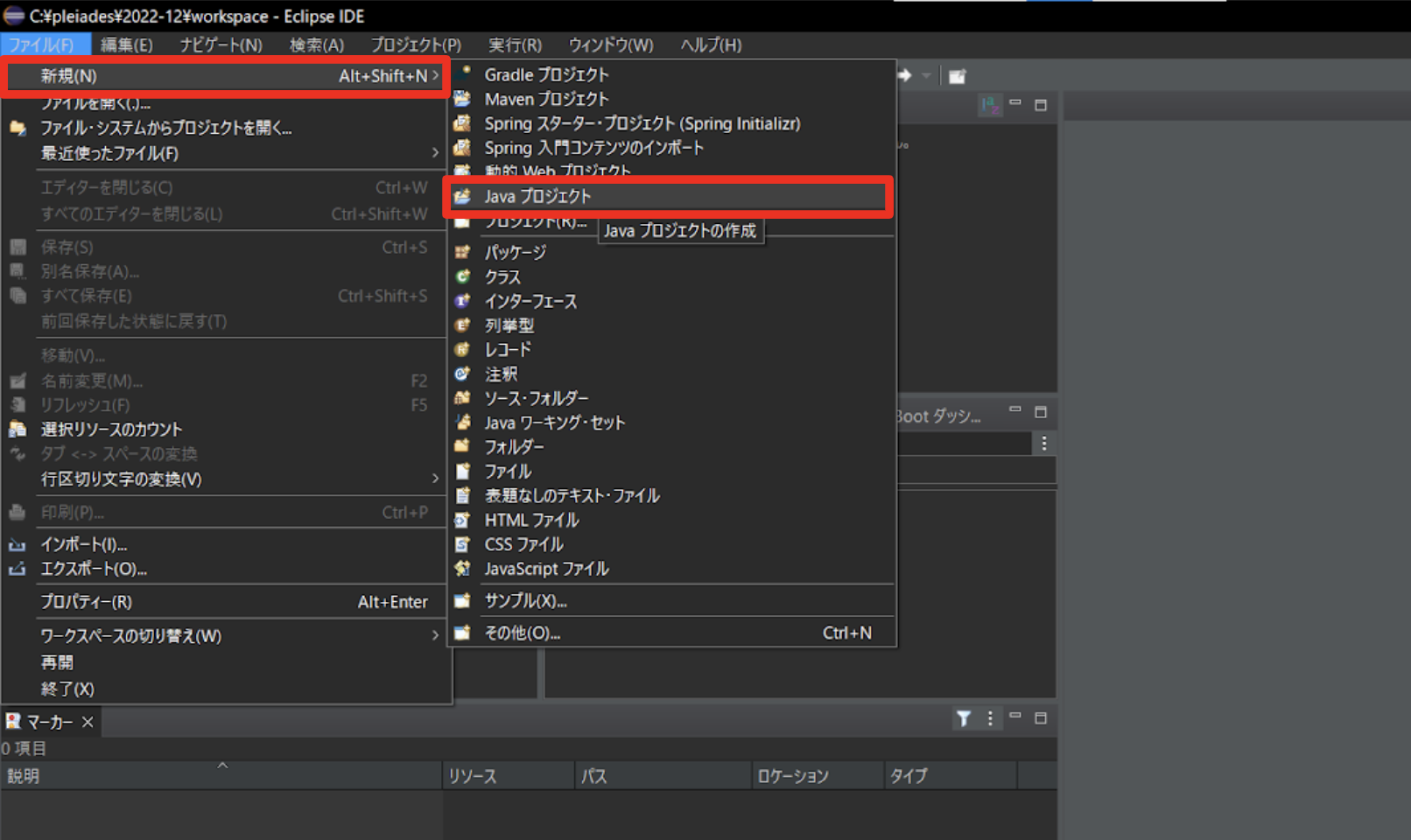
Task: Choose プロパティー(R) menu entry
Action: pos(226,602)
